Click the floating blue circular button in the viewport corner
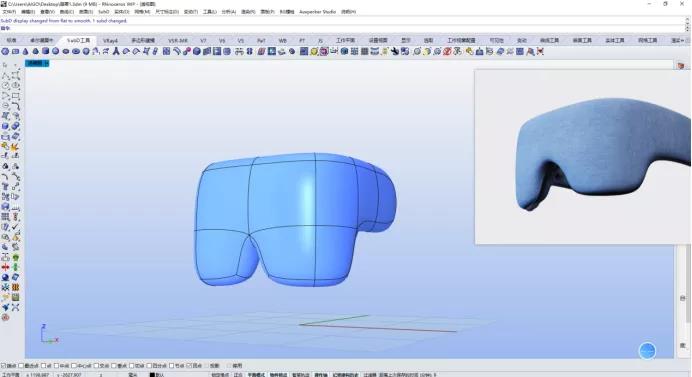 (x=647, y=351)
